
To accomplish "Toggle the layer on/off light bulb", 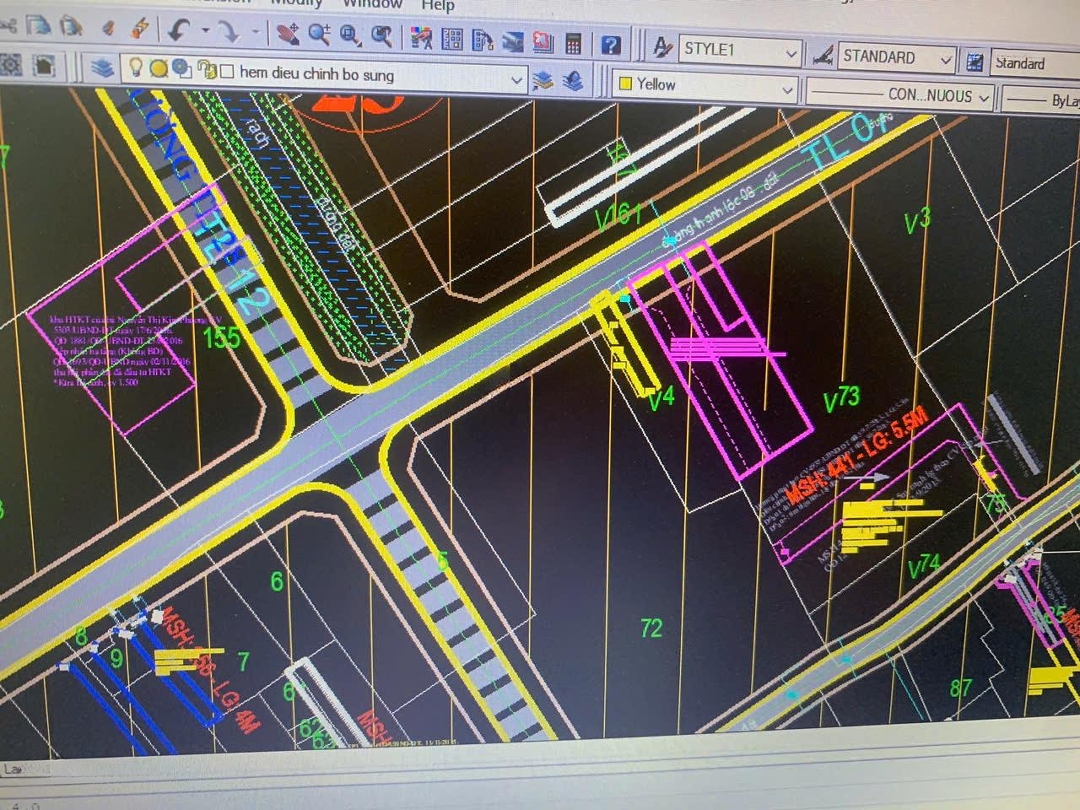I will point(134,68).
